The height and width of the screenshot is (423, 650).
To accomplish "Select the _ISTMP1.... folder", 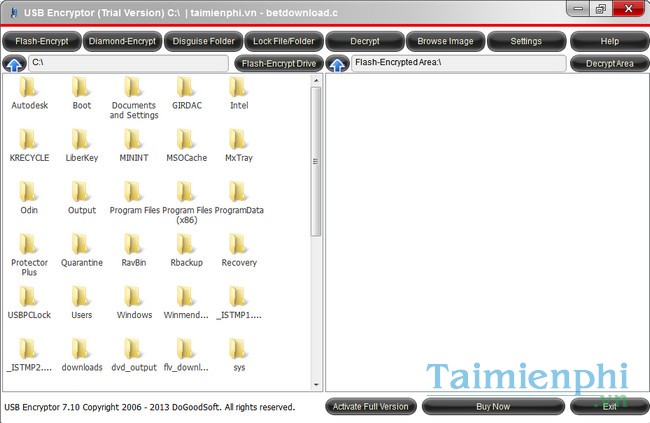I will [x=239, y=303].
